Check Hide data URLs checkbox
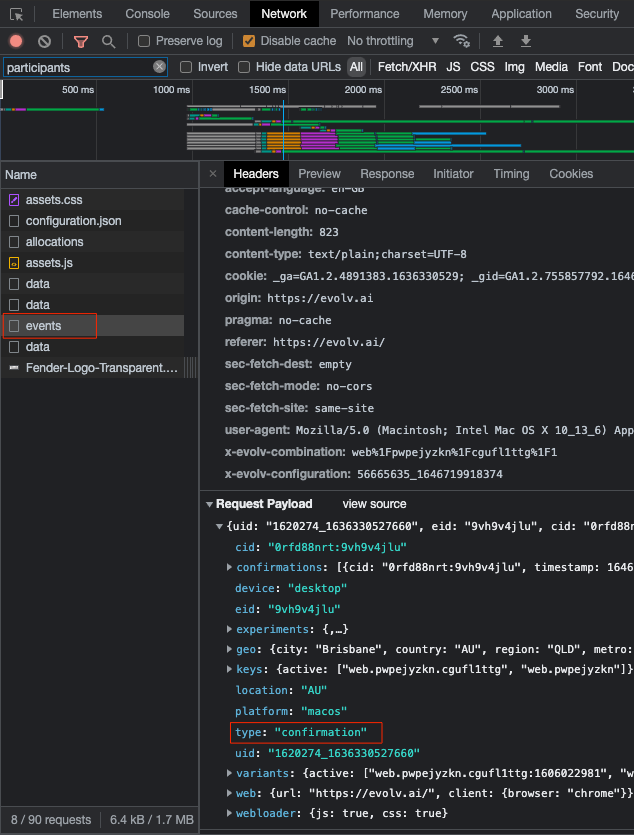This screenshot has height=835, width=634. pyautogui.click(x=244, y=67)
